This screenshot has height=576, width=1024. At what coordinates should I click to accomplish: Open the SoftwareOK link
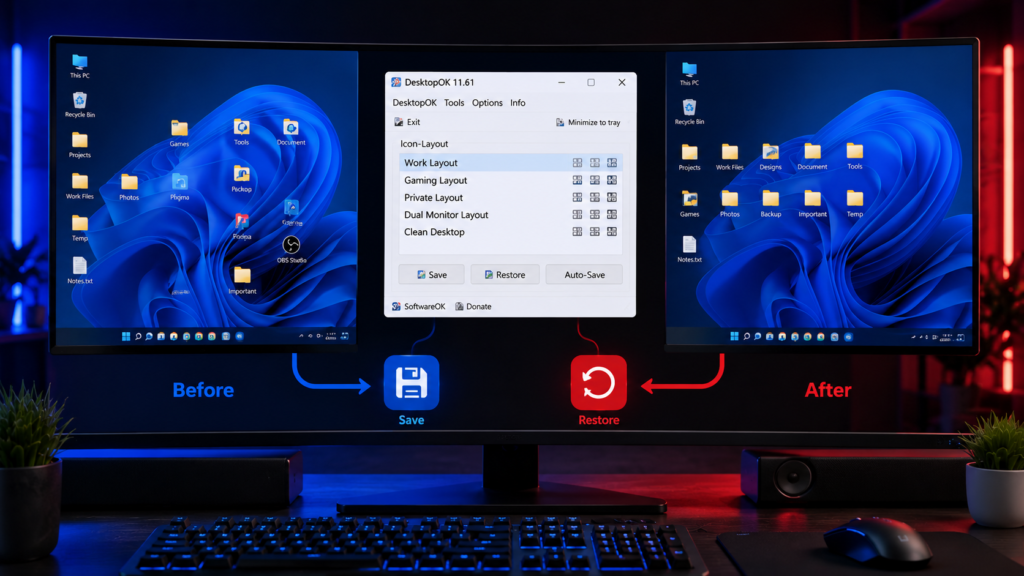pos(419,306)
